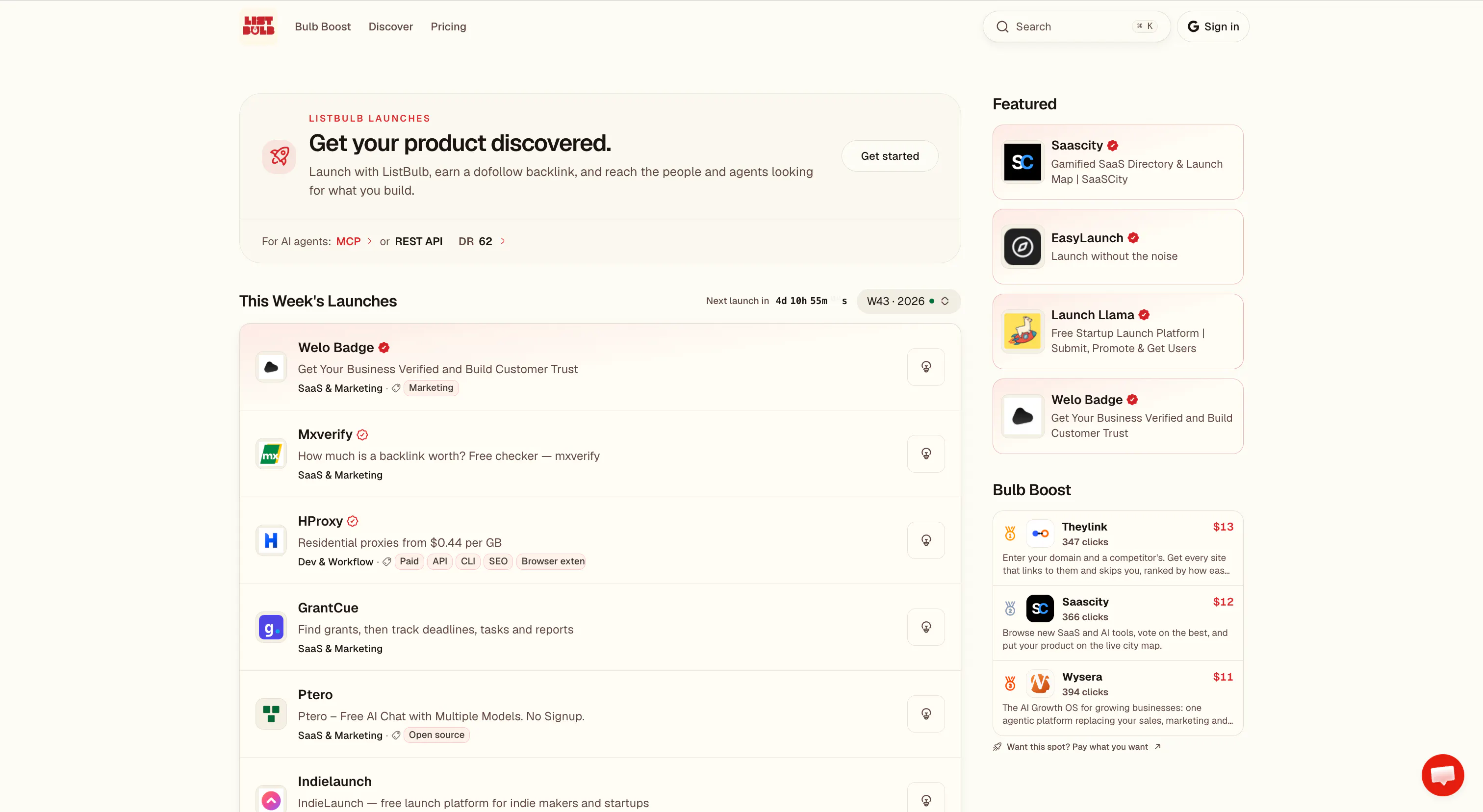Click the Paid tag on HProxy
The width and height of the screenshot is (1483, 812).
pyautogui.click(x=409, y=561)
